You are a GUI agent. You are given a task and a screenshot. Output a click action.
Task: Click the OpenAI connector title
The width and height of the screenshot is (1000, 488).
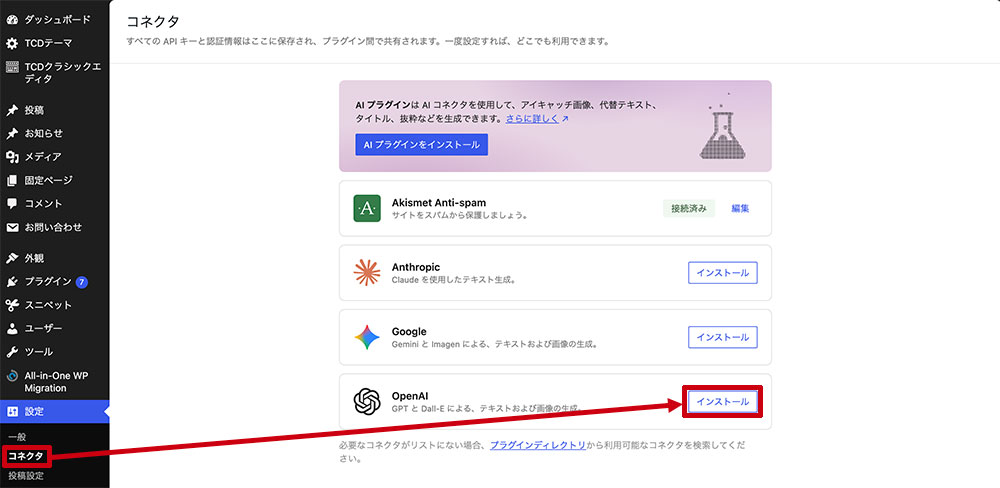coord(410,396)
